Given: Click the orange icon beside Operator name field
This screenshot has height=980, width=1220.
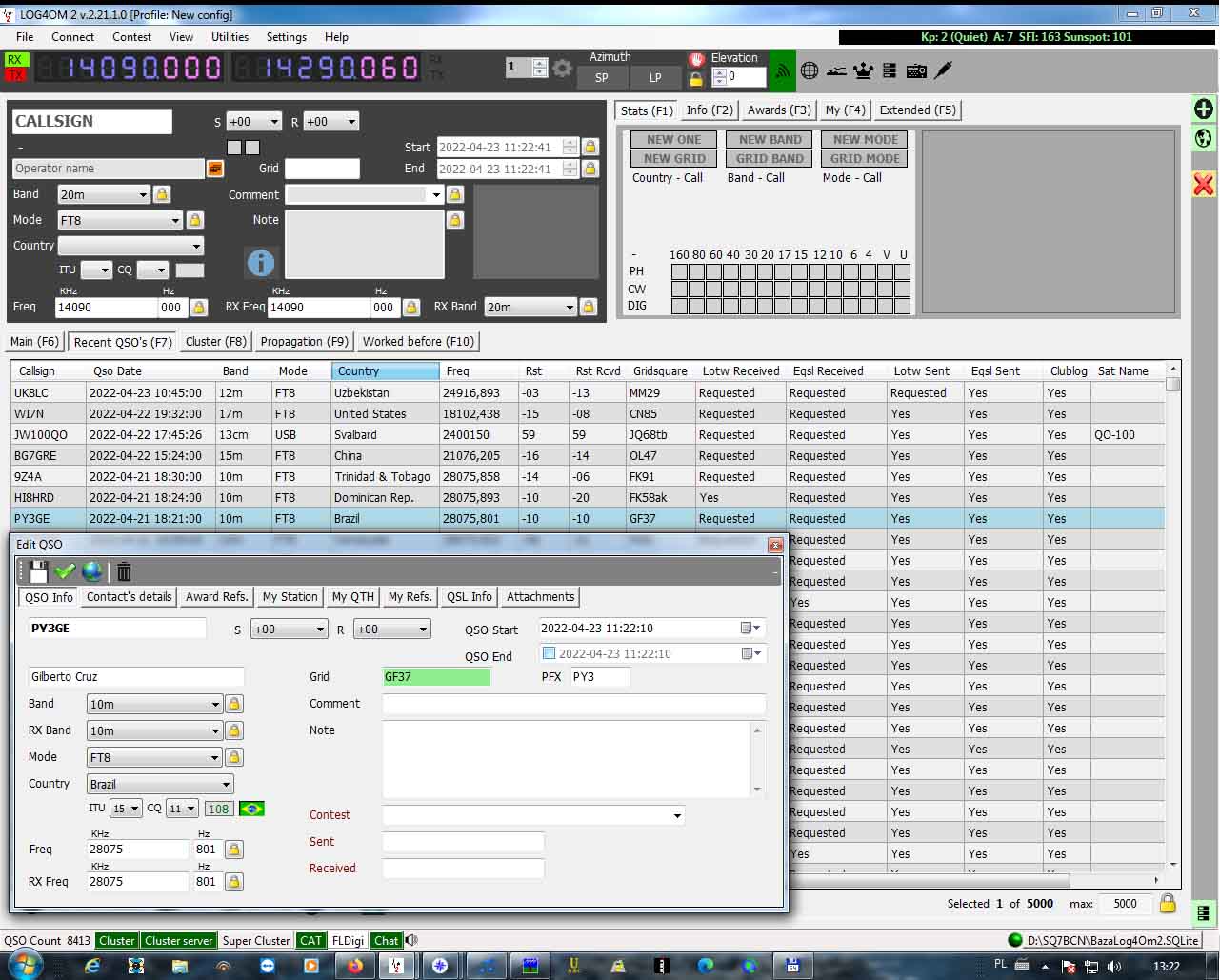Looking at the screenshot, I should coord(215,169).
